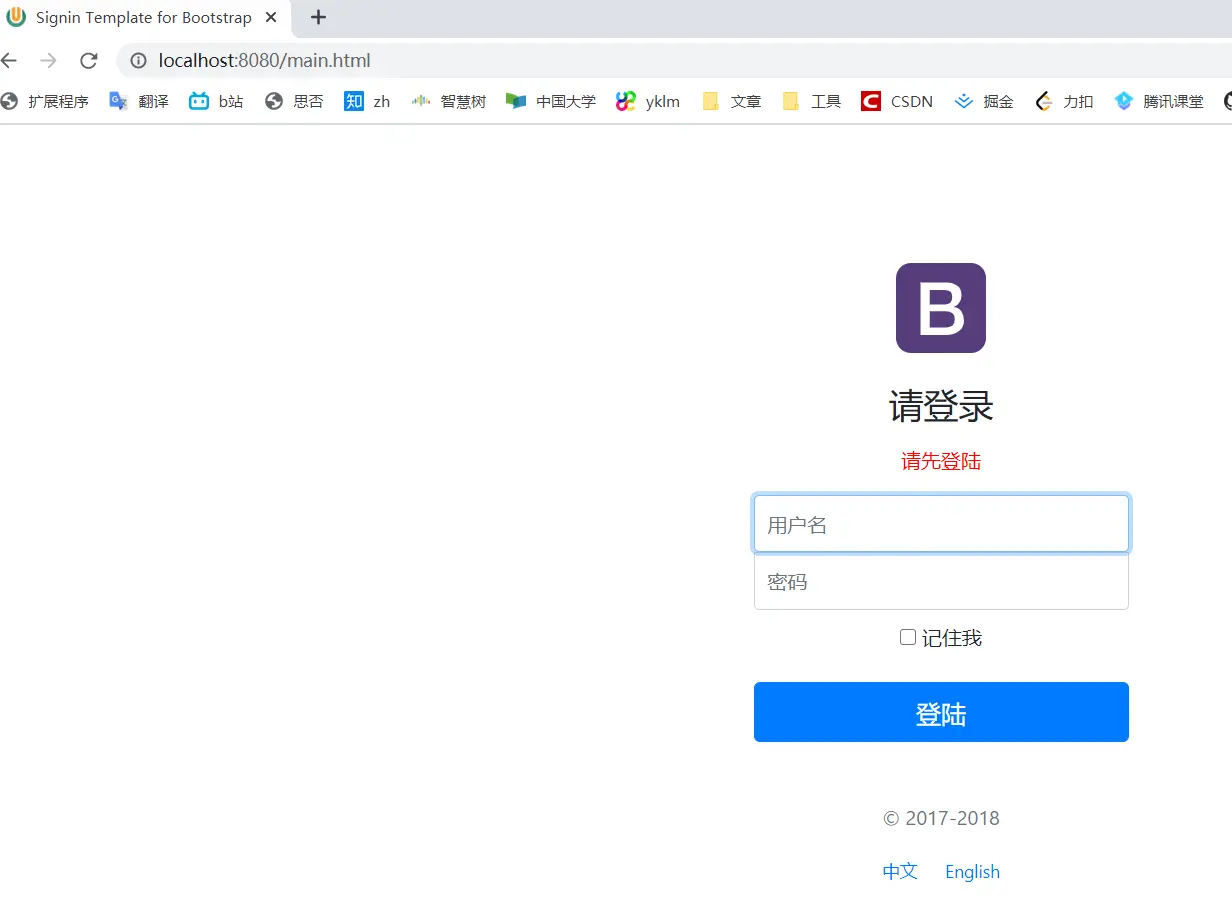Click the site info icon in address bar
The height and width of the screenshot is (915, 1232).
point(138,61)
